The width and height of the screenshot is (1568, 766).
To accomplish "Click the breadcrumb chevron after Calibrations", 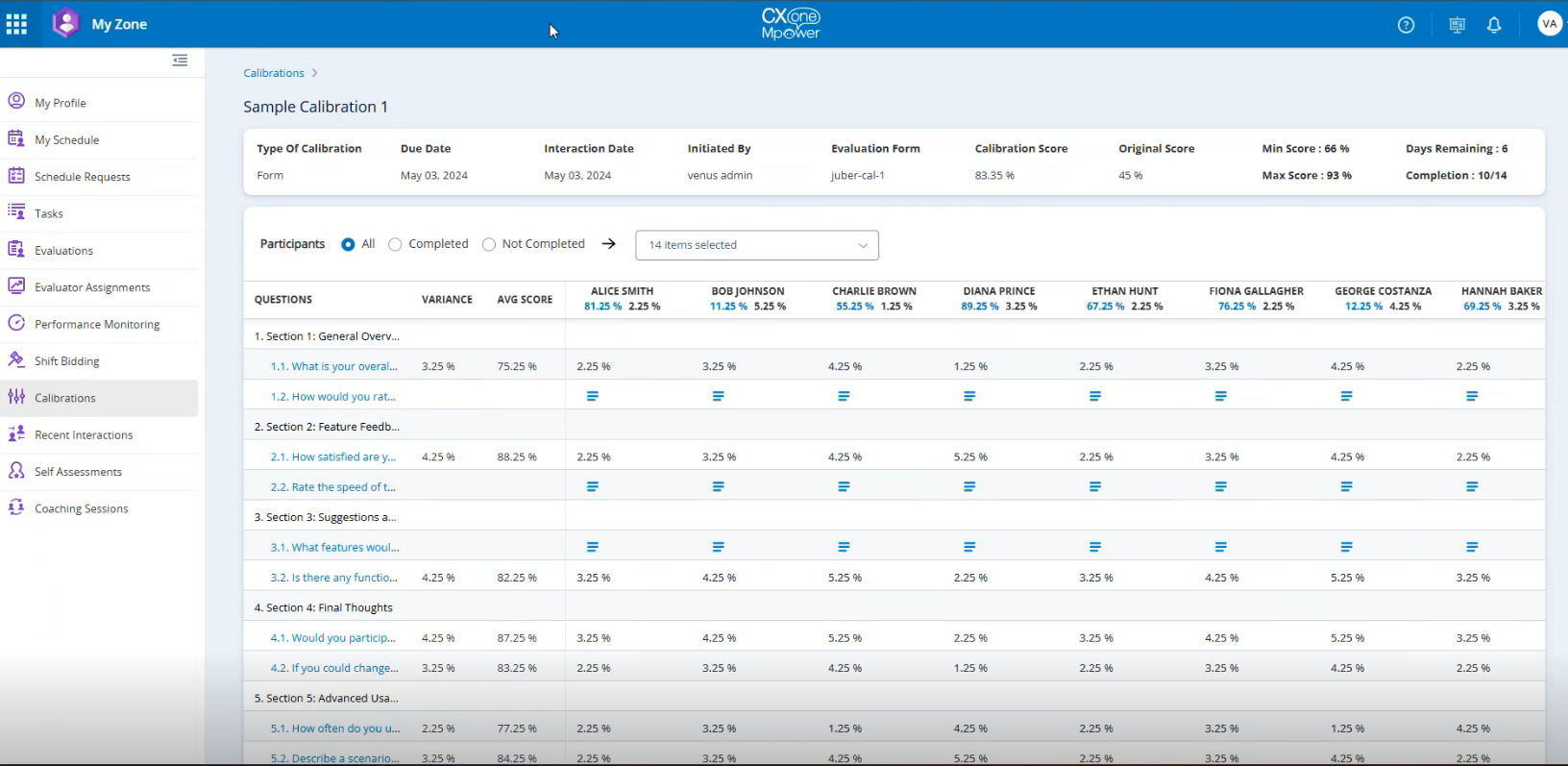I will [314, 73].
